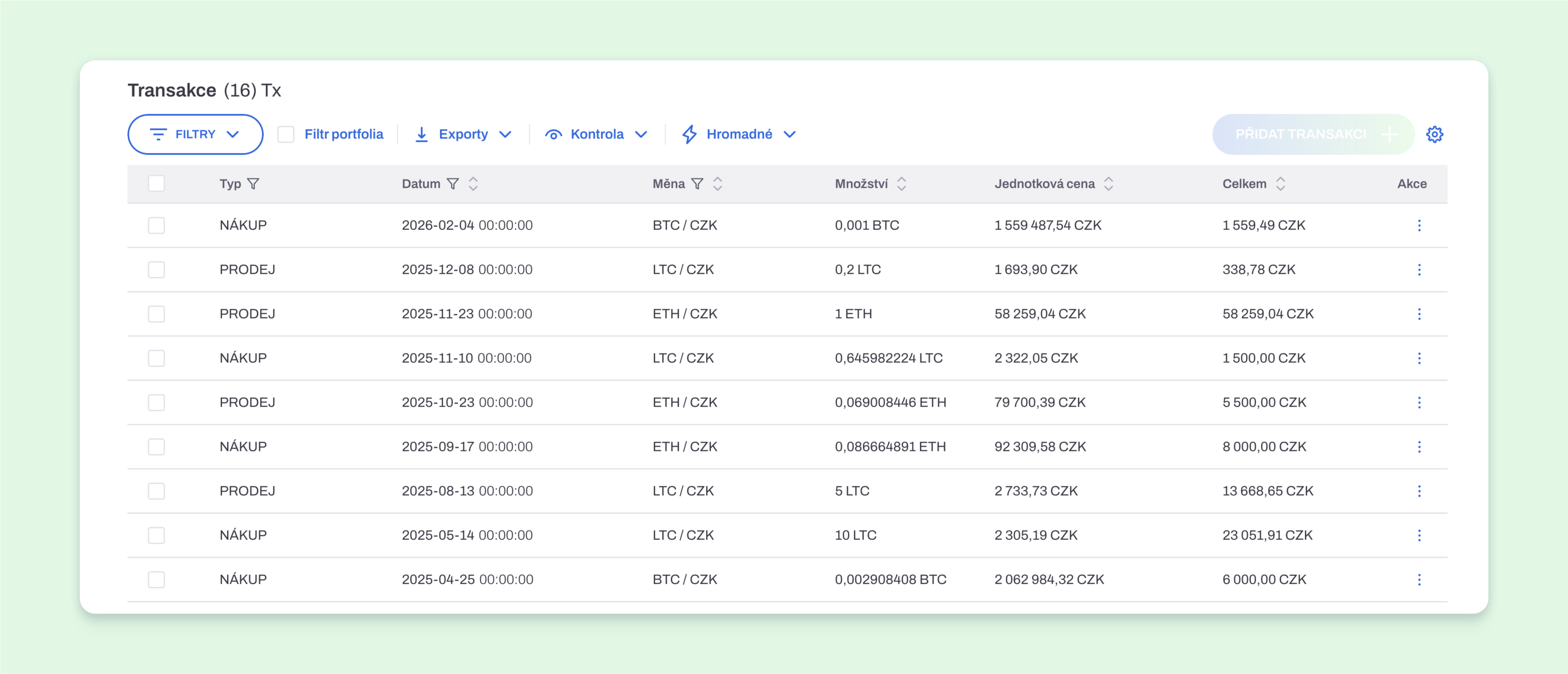Expand the FILTRY dropdown button
This screenshot has height=674, width=1568.
coord(195,134)
